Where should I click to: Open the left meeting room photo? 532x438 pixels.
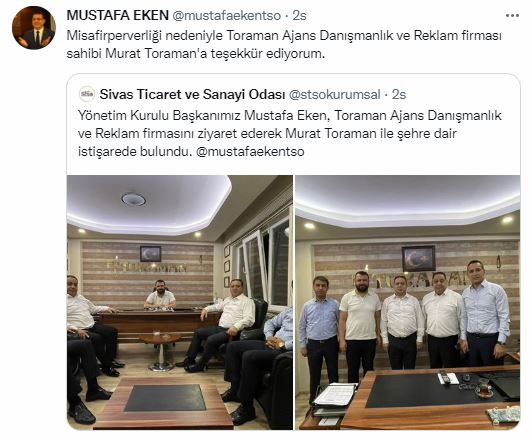[x=180, y=302]
